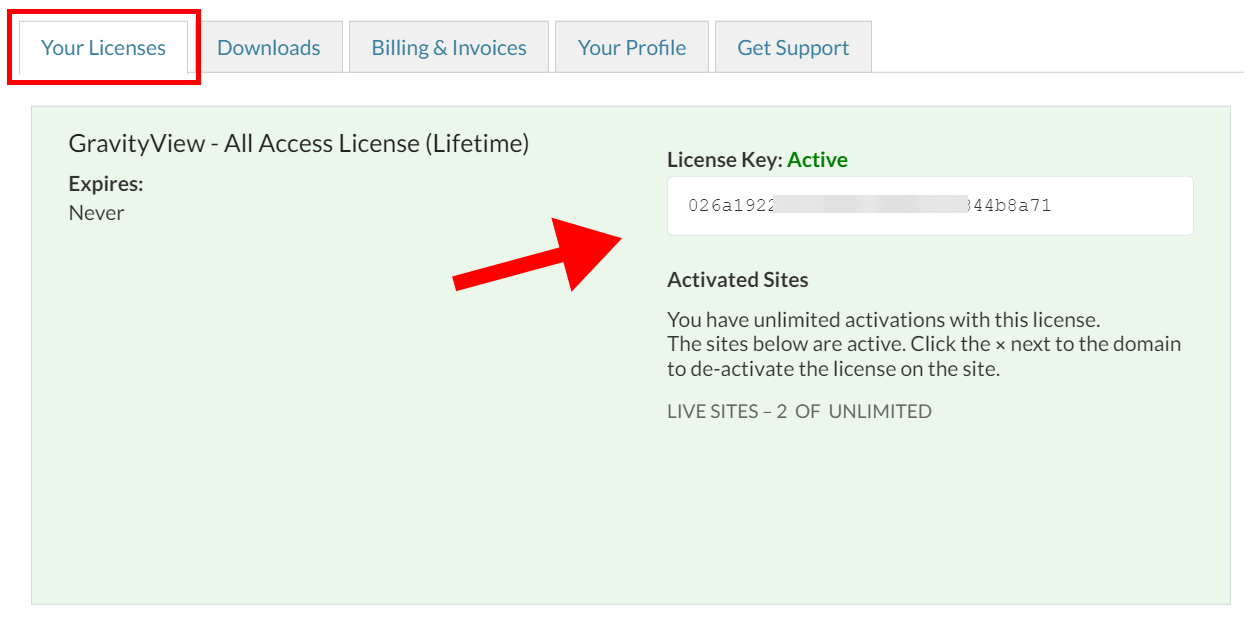
Task: Click the License Key label
Action: (725, 160)
